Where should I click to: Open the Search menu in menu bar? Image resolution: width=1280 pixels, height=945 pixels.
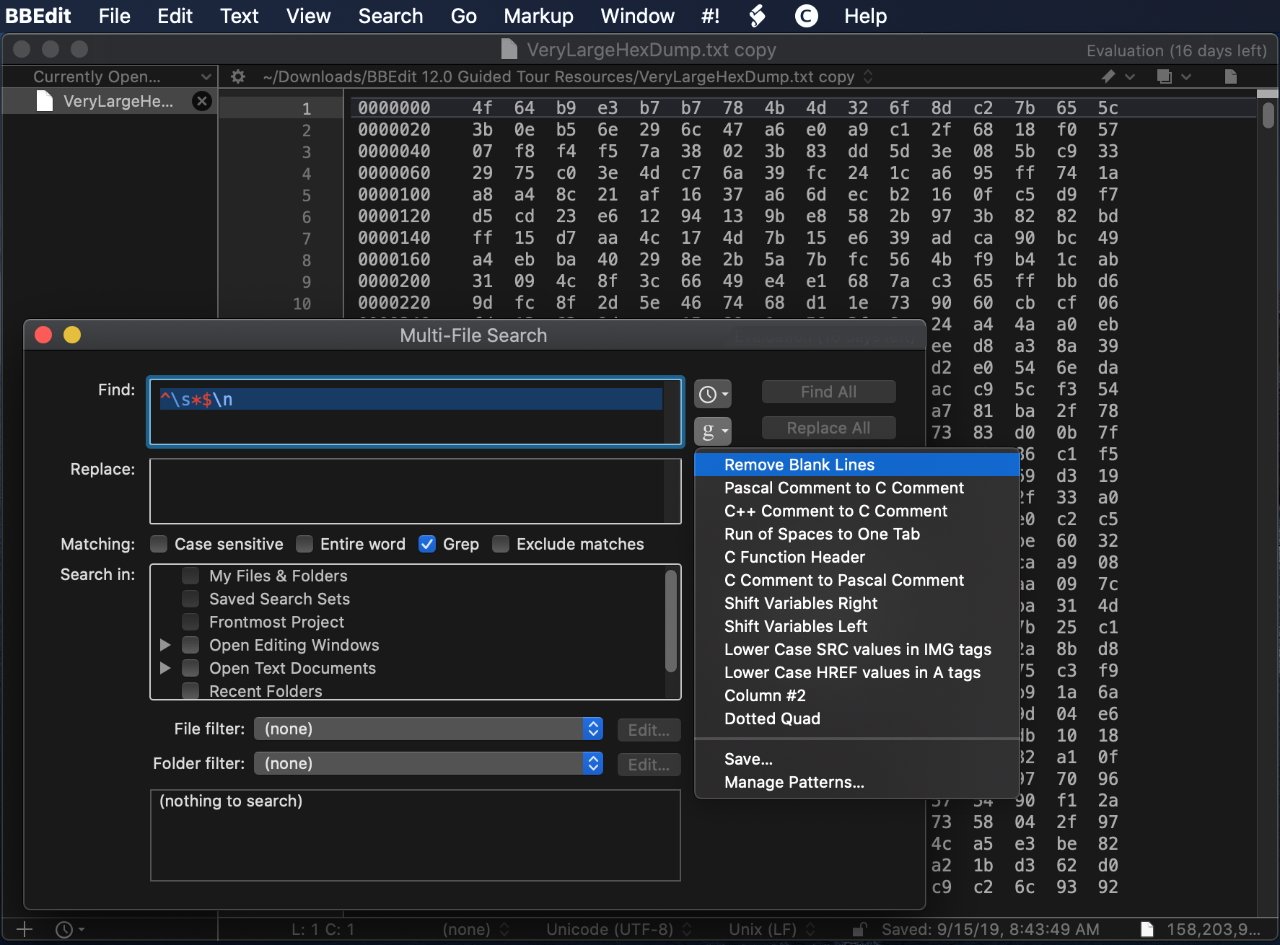click(x=390, y=16)
